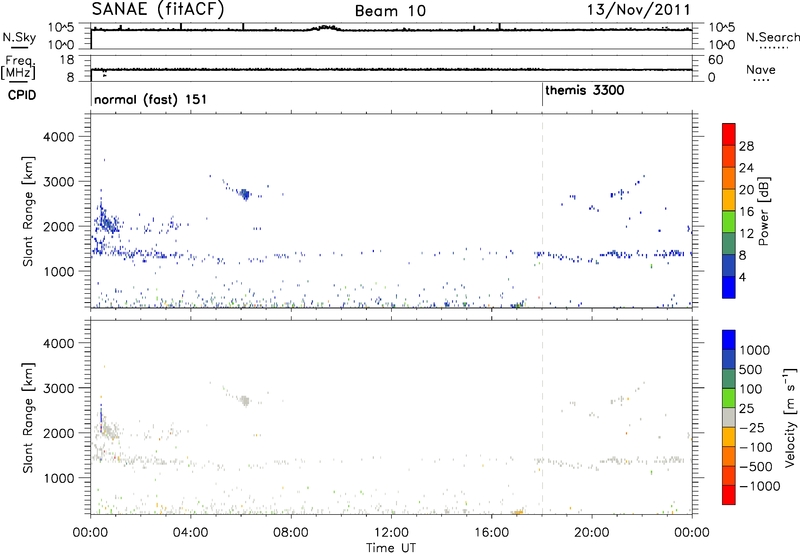Click the Time UT axis title
800x554 pixels.
[x=391, y=548]
